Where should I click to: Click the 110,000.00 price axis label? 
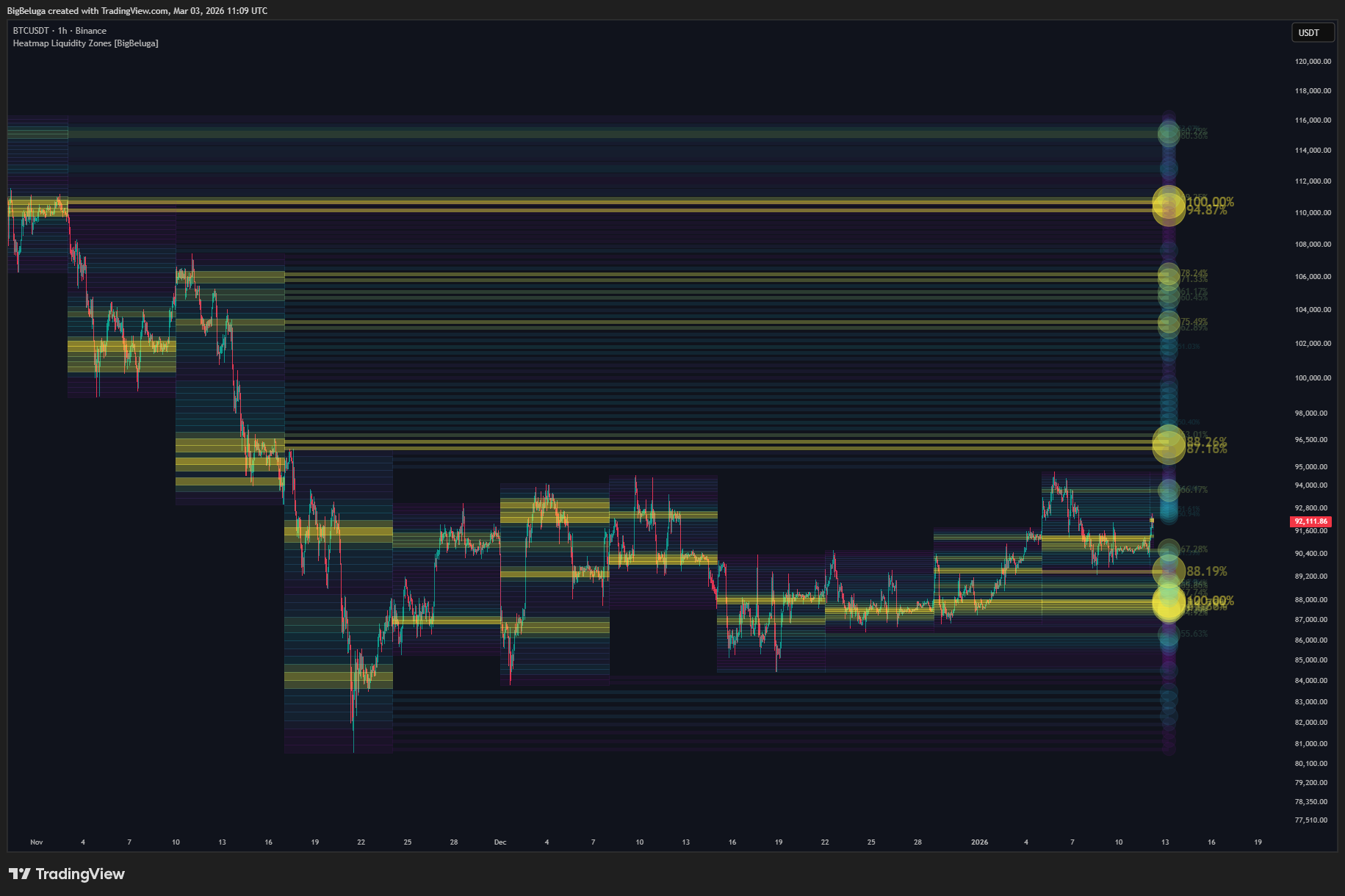[x=1313, y=213]
